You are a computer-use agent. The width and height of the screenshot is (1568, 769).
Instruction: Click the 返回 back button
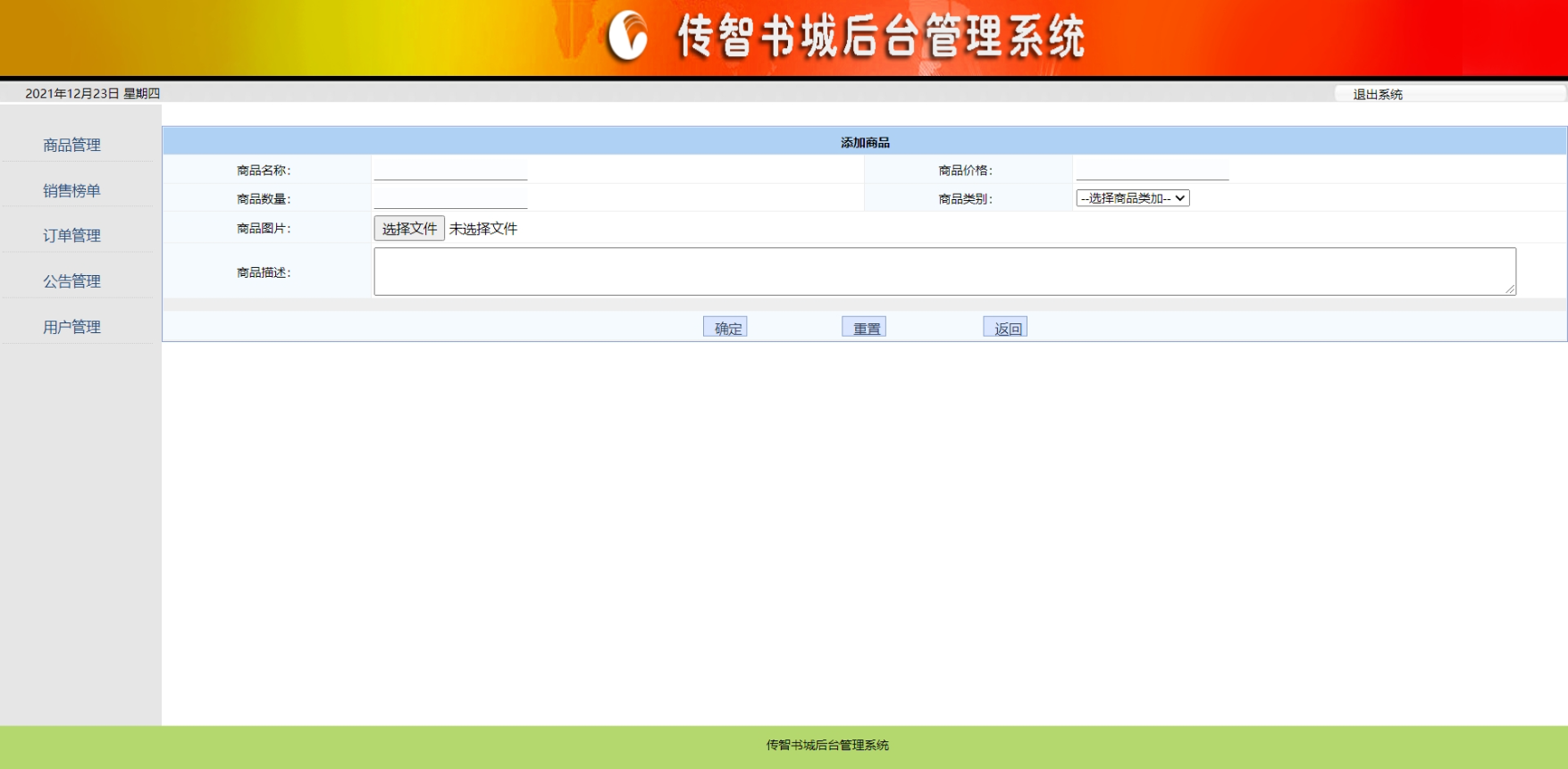(1005, 327)
